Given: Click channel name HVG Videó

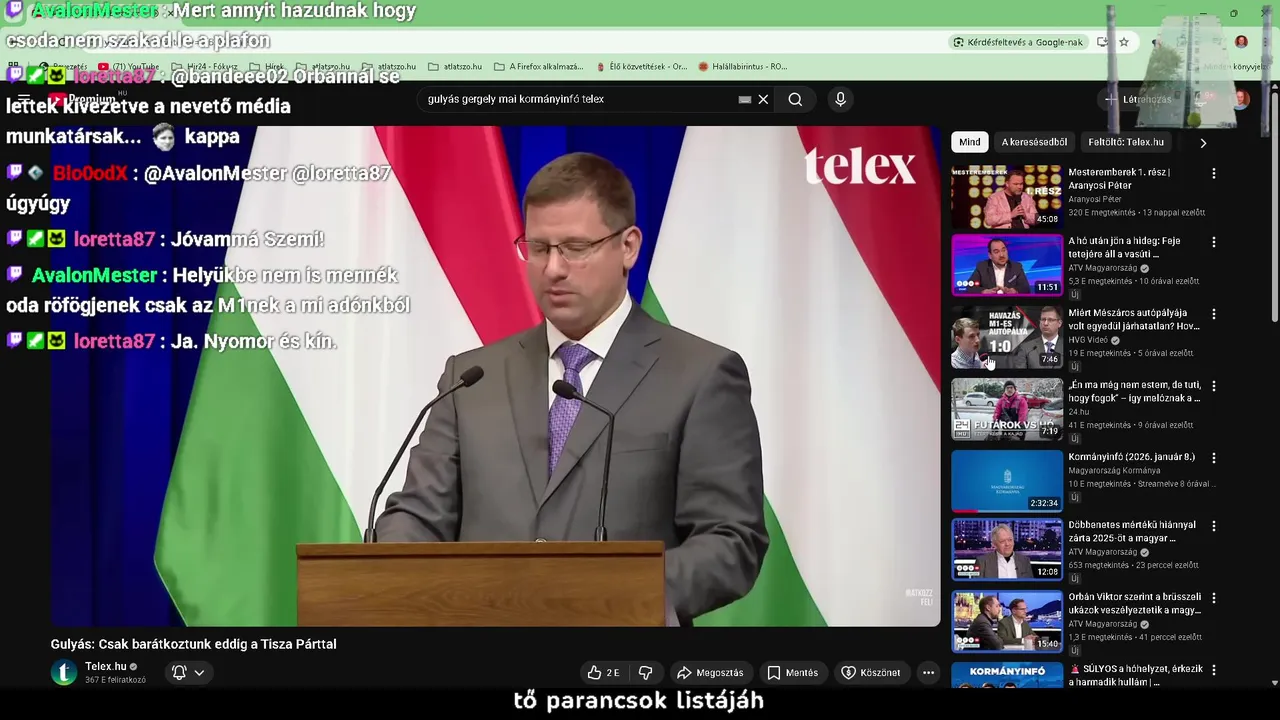Looking at the screenshot, I should [x=1088, y=340].
